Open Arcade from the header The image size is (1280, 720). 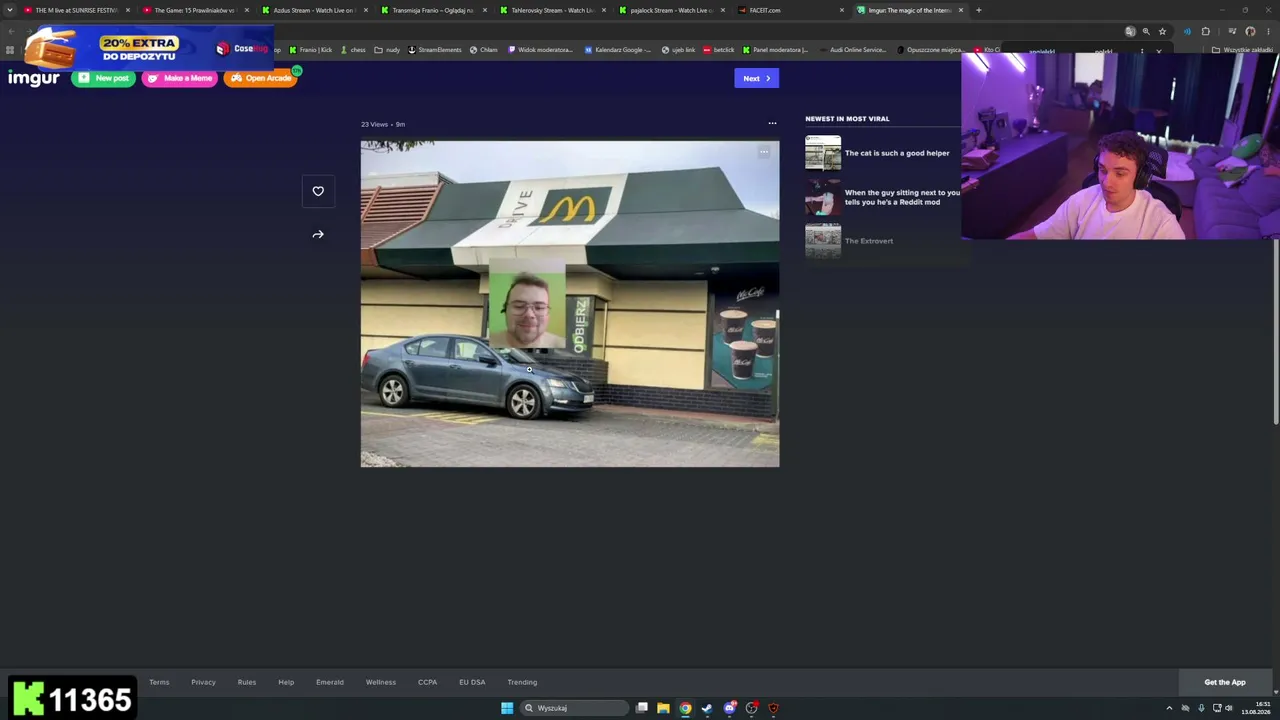260,78
